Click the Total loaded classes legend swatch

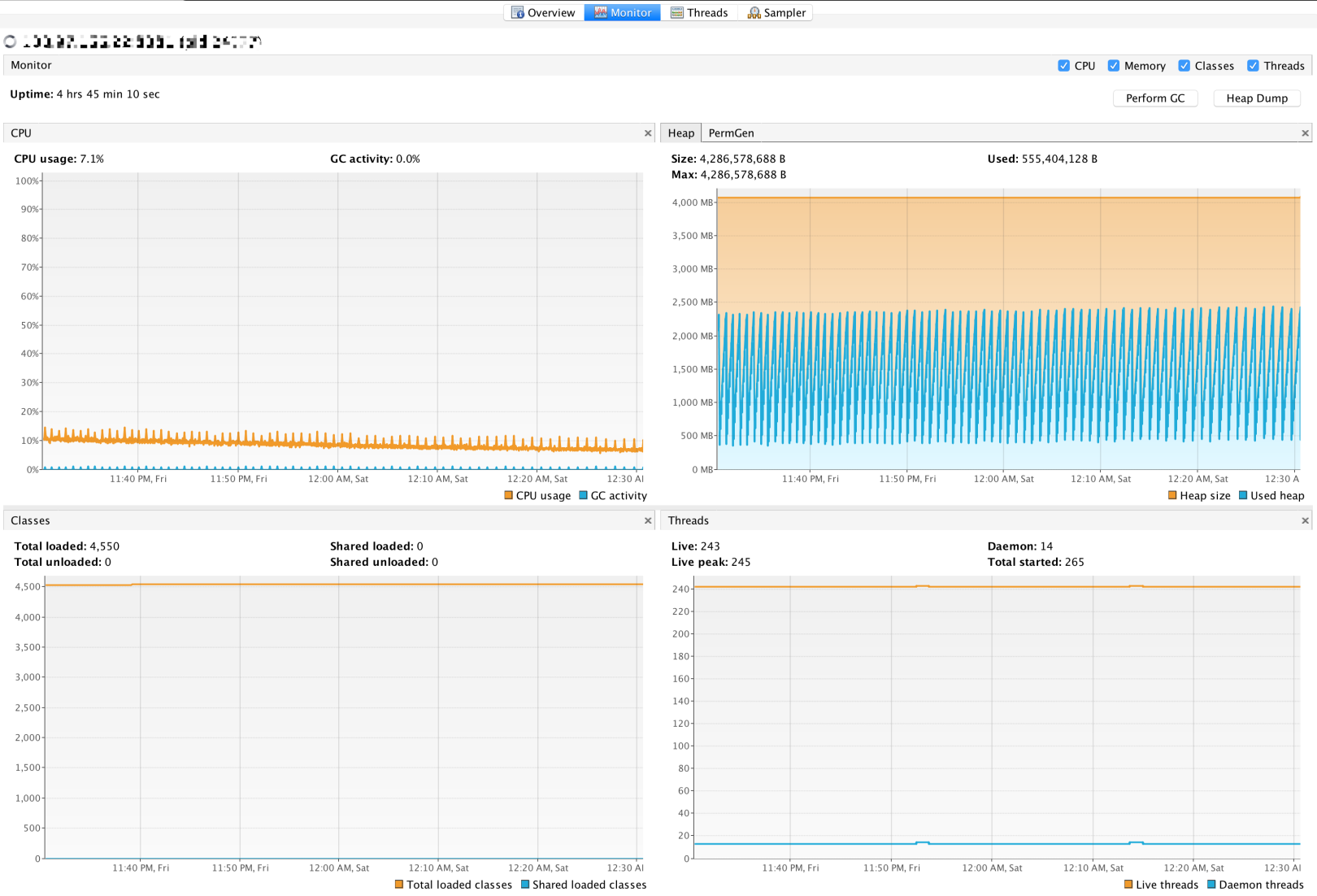(399, 885)
